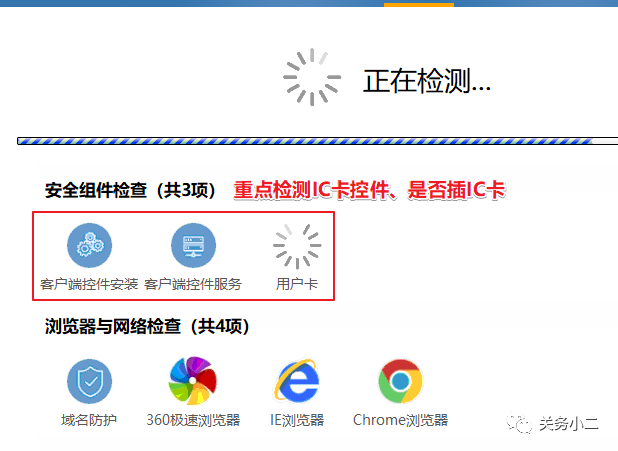Screen dimensions: 618x451
Task: Select the 客户端控件服务 server icon
Action: point(193,245)
